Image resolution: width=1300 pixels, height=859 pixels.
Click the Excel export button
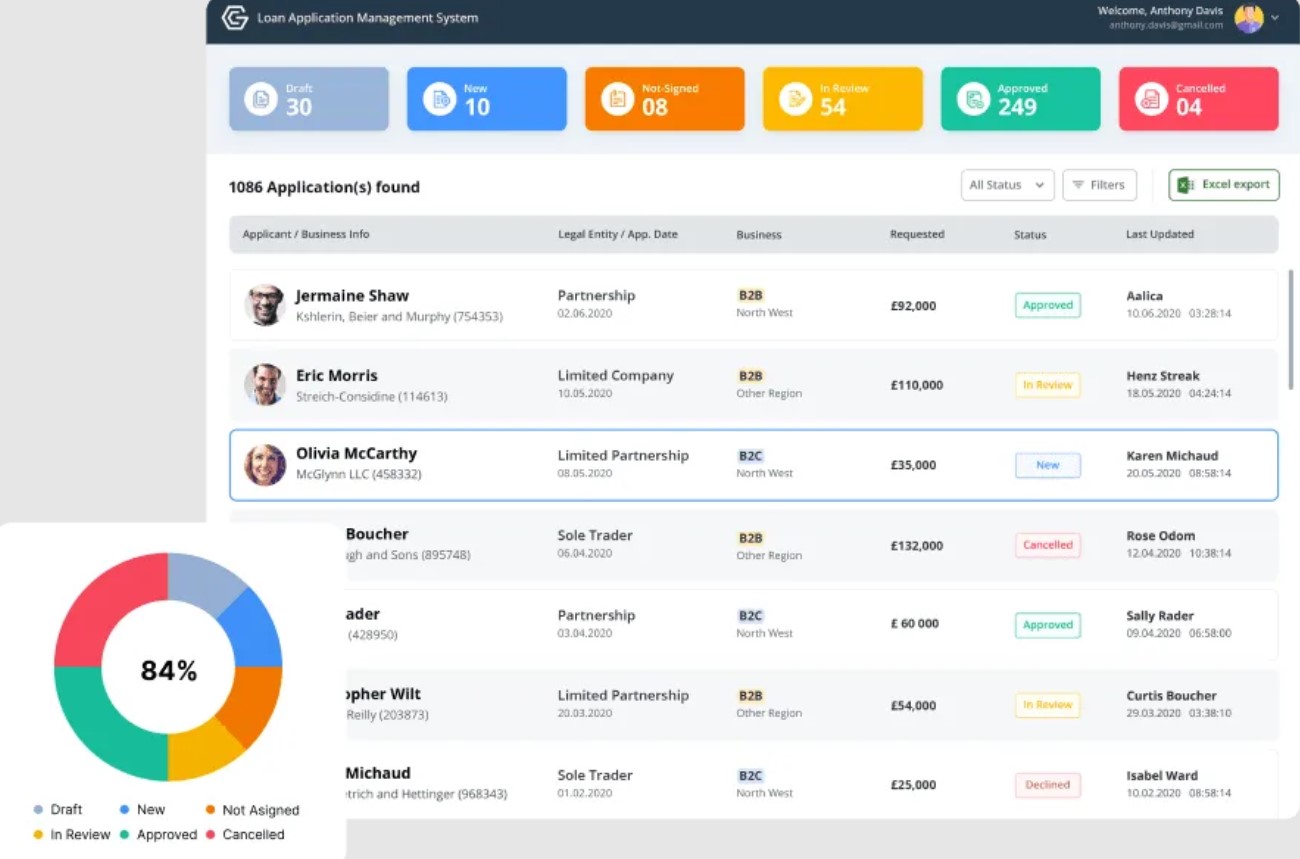click(1224, 184)
